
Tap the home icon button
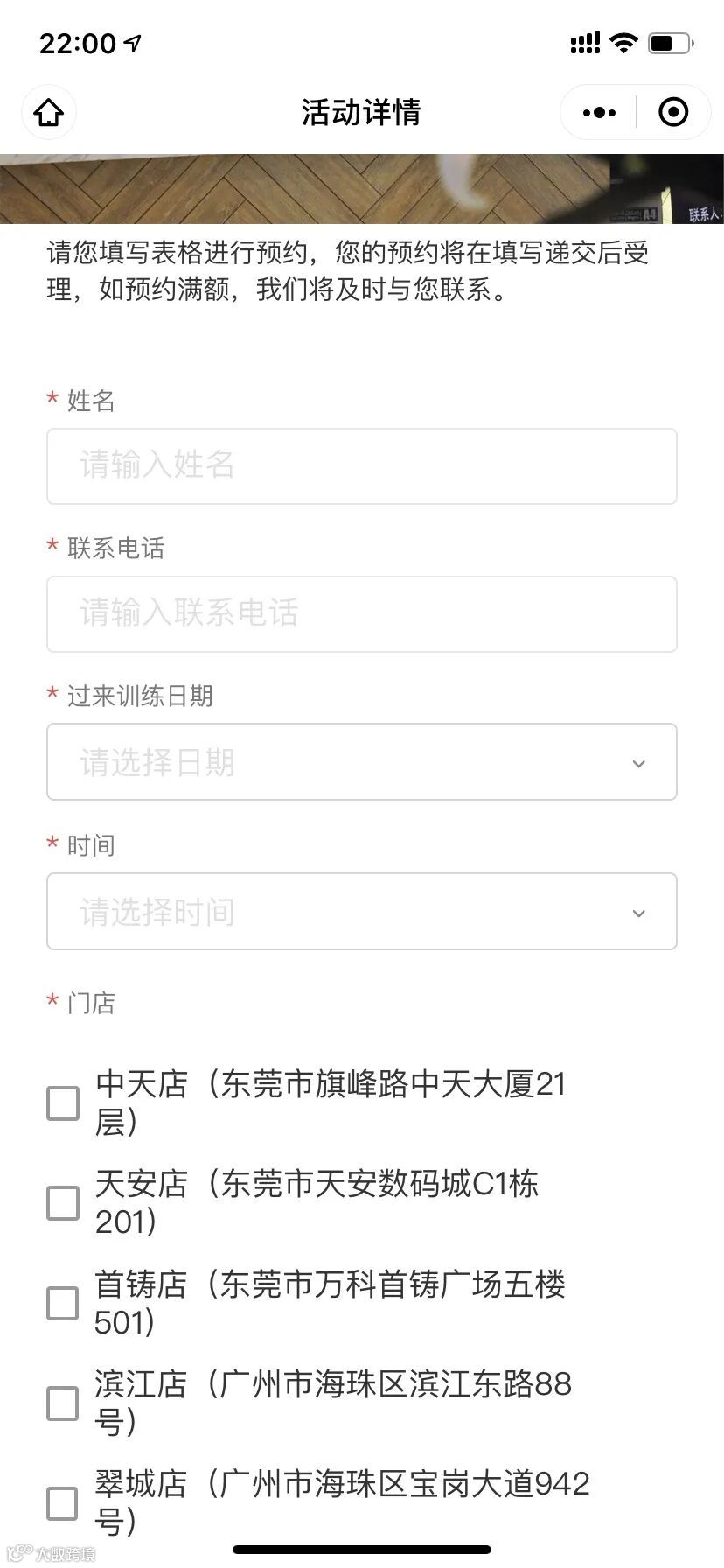(x=49, y=112)
